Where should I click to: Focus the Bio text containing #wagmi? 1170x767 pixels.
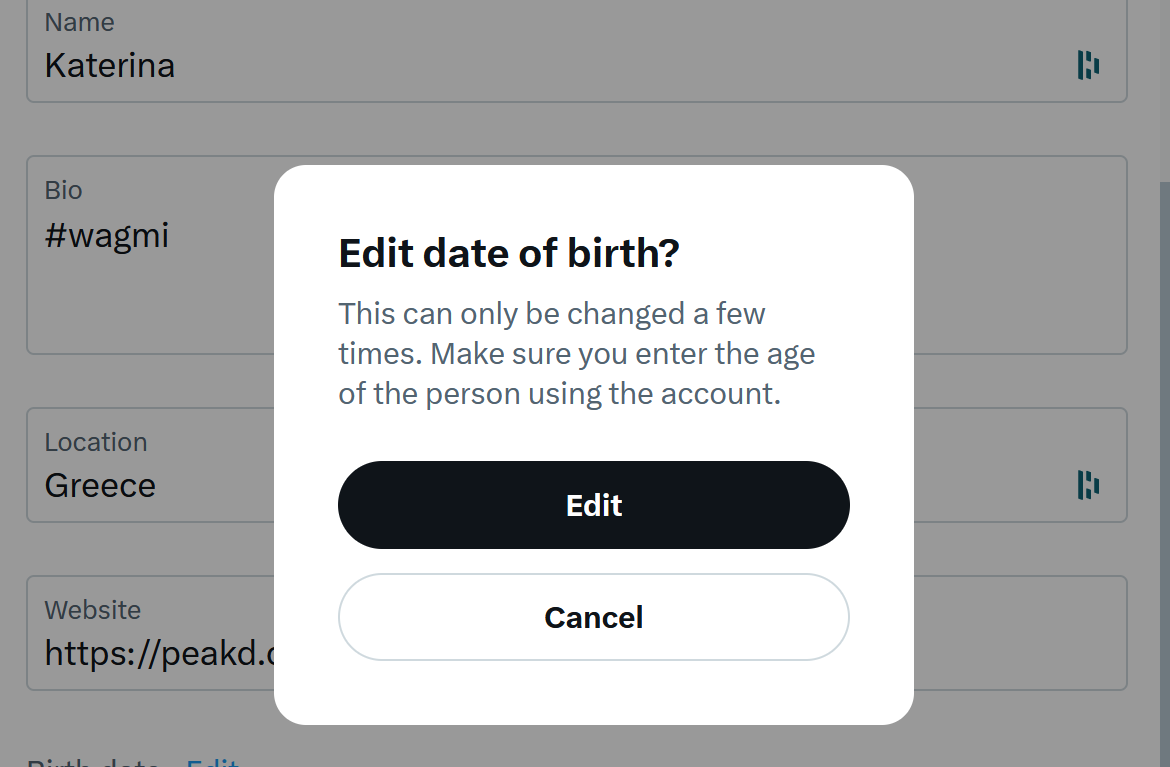coord(107,236)
